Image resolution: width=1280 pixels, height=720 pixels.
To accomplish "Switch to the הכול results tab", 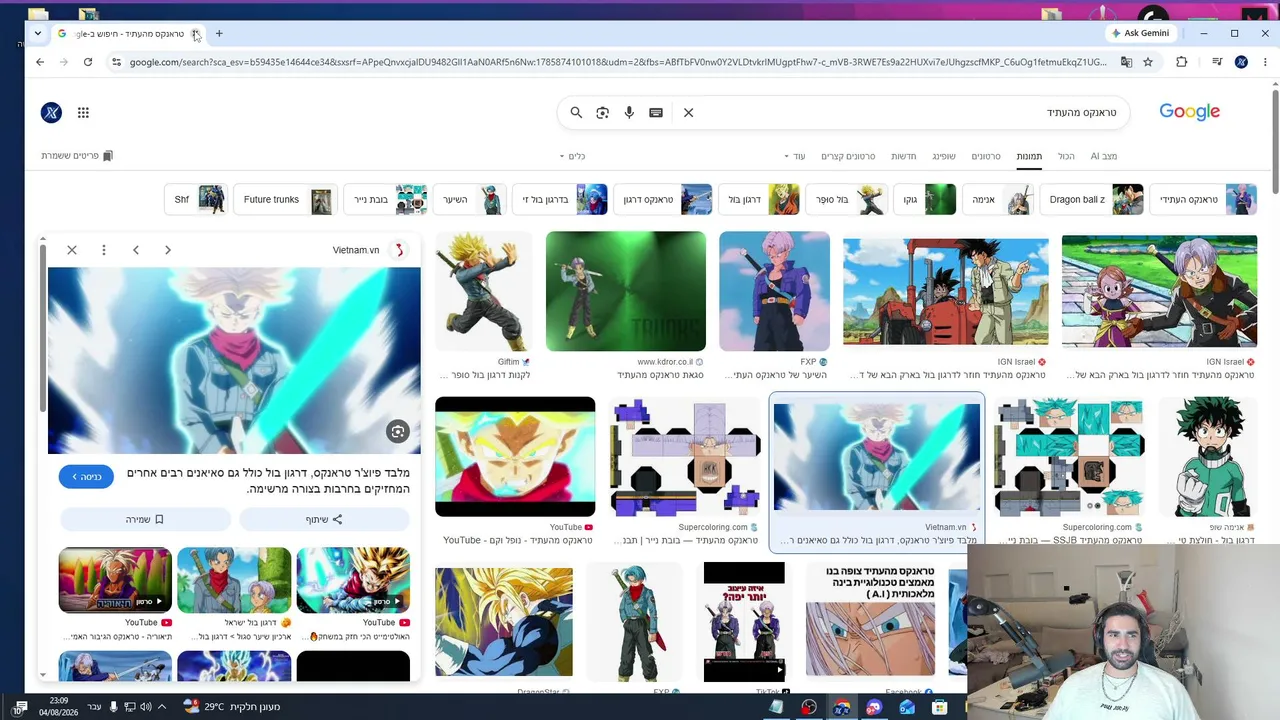I will 1066,156.
